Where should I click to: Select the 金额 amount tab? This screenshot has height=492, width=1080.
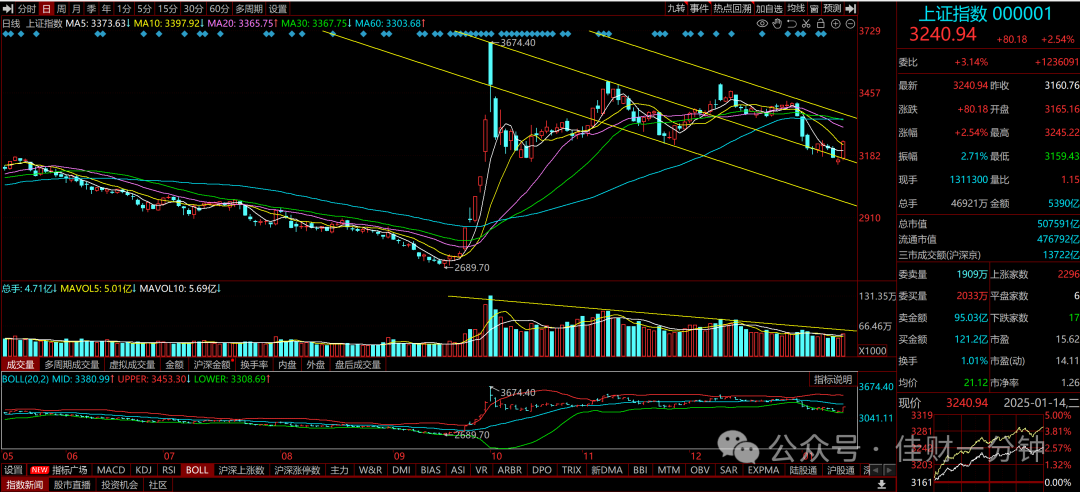click(x=174, y=365)
